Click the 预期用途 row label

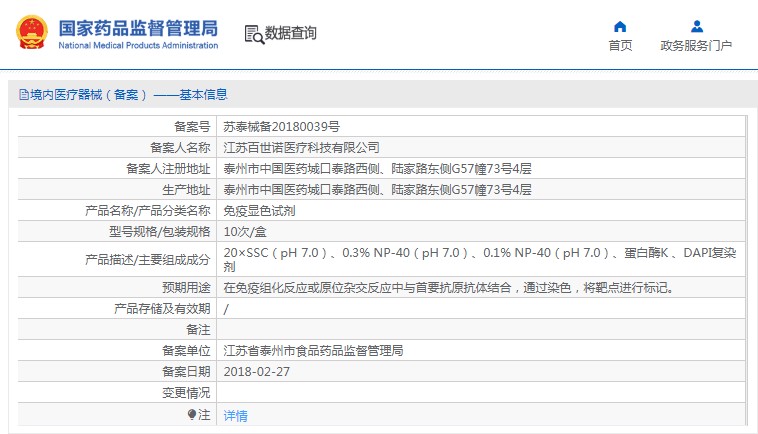pos(187,288)
